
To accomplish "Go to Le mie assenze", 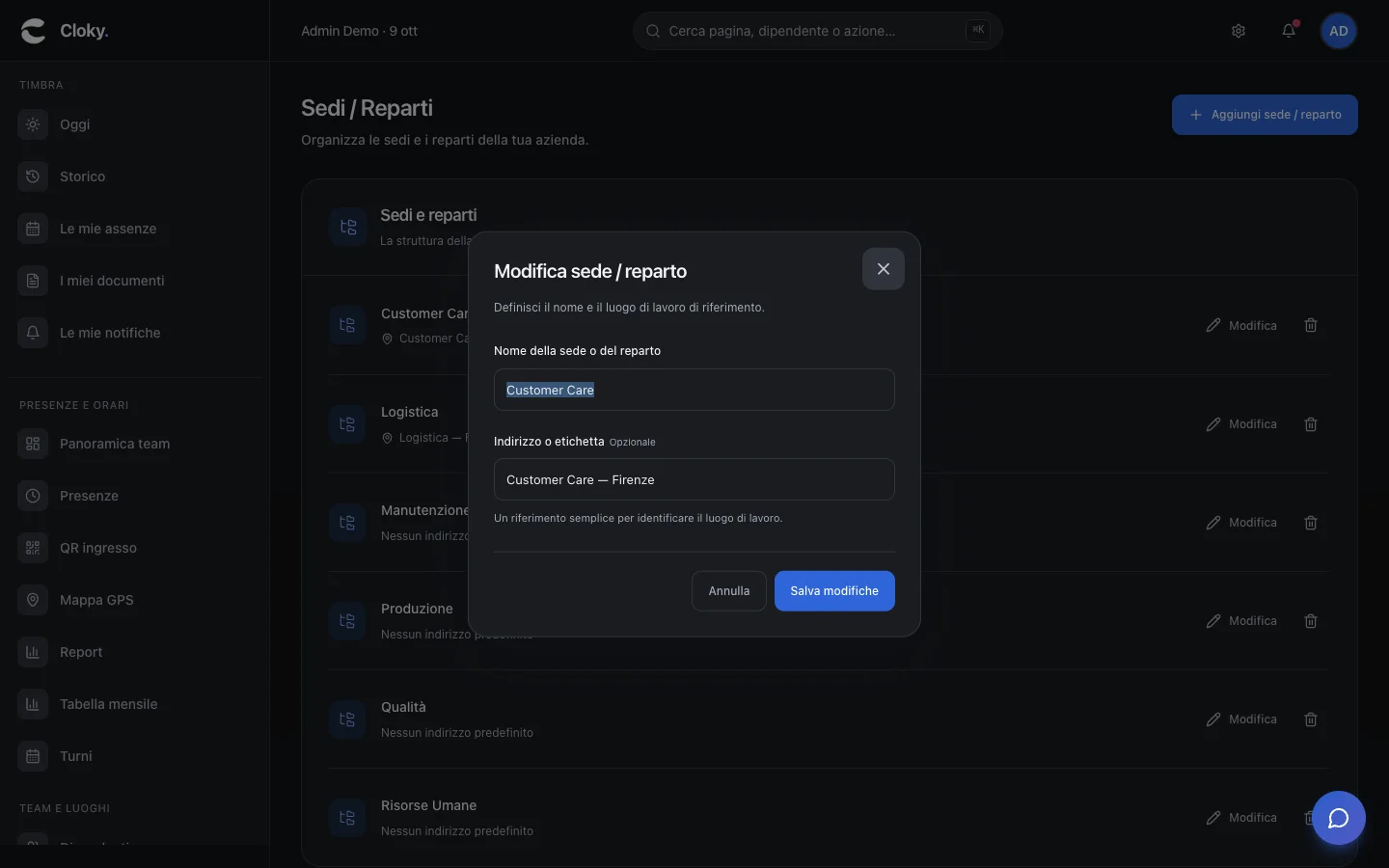I will coord(133,229).
